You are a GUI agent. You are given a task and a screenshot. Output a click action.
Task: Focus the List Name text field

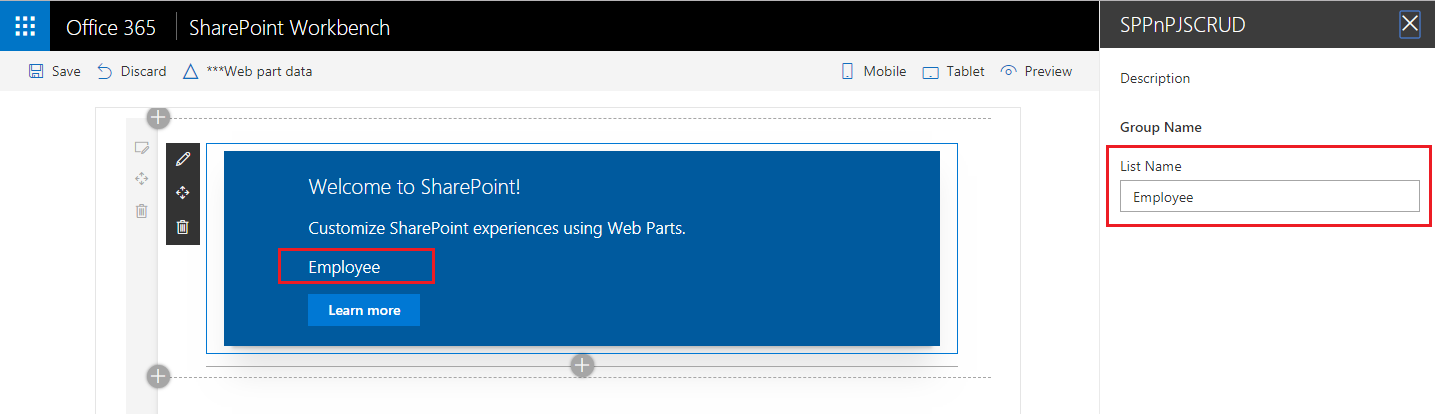tap(1269, 197)
